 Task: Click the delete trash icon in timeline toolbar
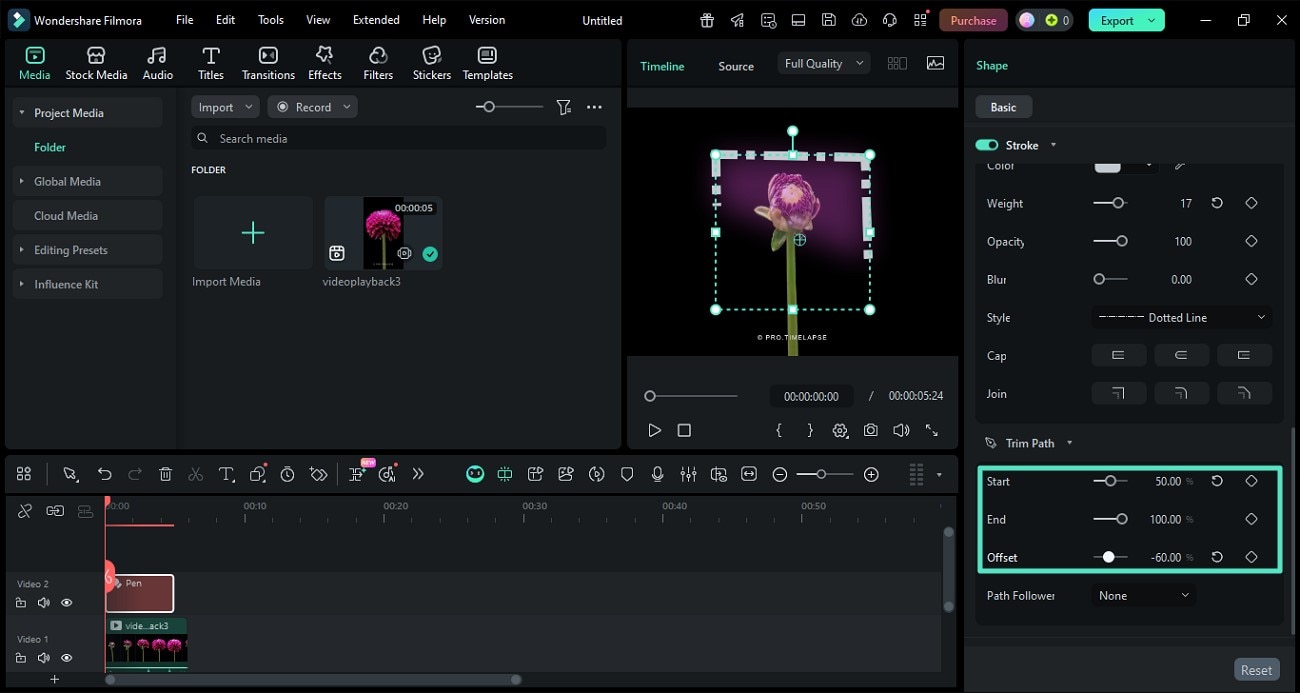pos(166,474)
